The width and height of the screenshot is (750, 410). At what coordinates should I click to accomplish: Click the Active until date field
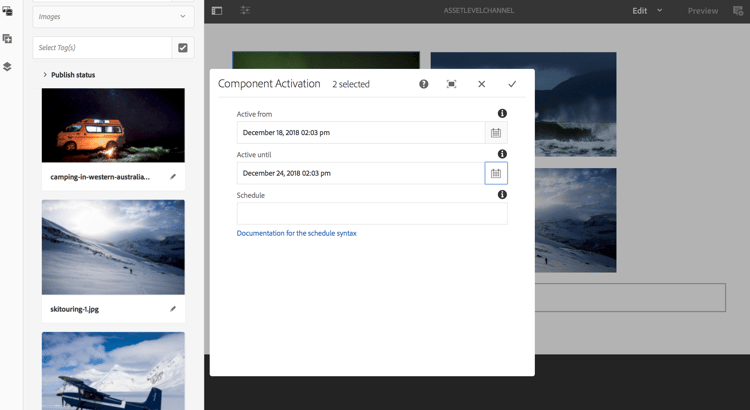pos(361,173)
